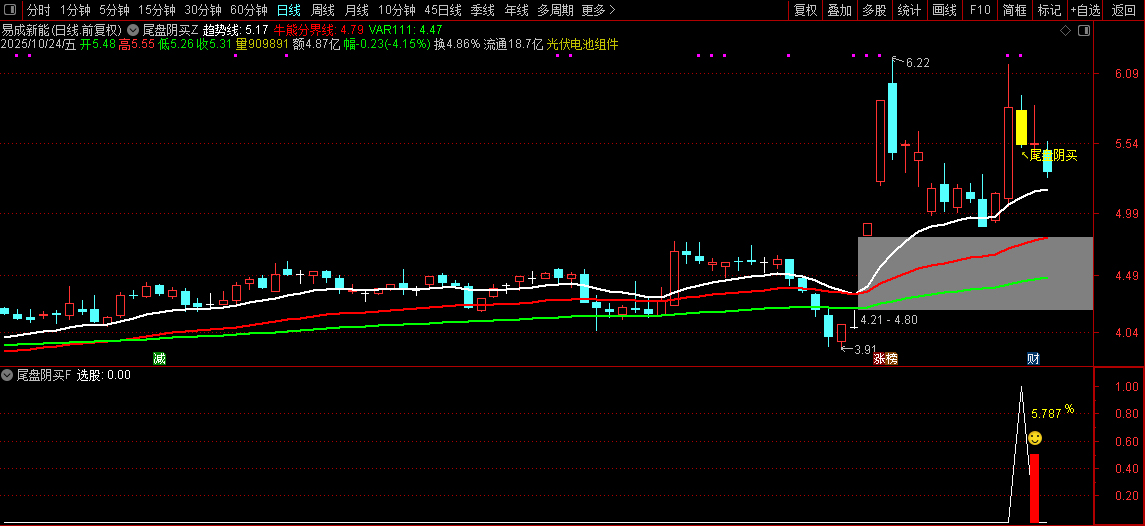Screen dimensions: 1145x526
Task: Click the date 2025/10/24/五 text
Action: click(39, 45)
